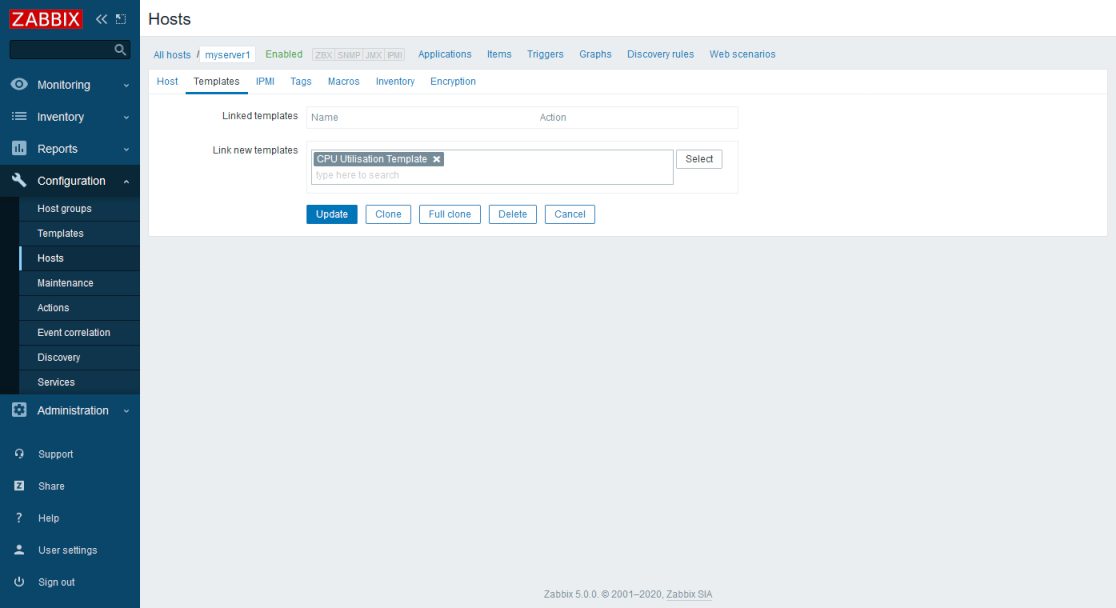This screenshot has height=608, width=1116.
Task: Switch to the Inventory tab in host form
Action: point(395,81)
